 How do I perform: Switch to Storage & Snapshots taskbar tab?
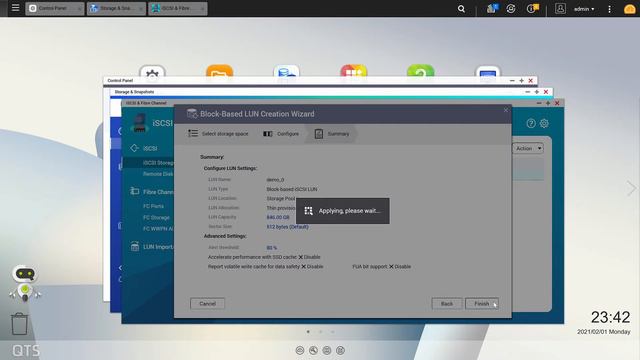(x=116, y=8)
